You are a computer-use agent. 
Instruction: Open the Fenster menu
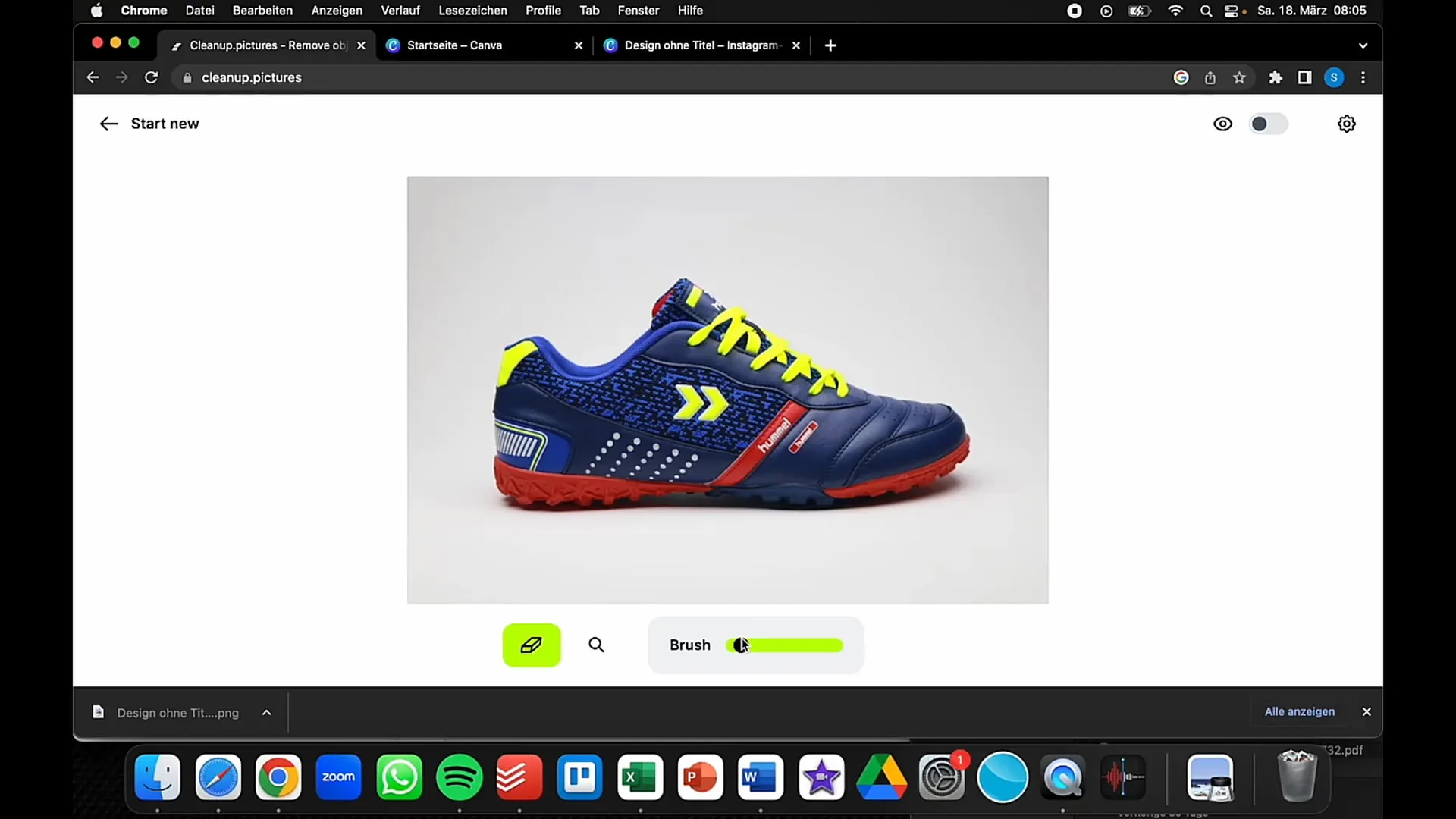click(x=638, y=11)
